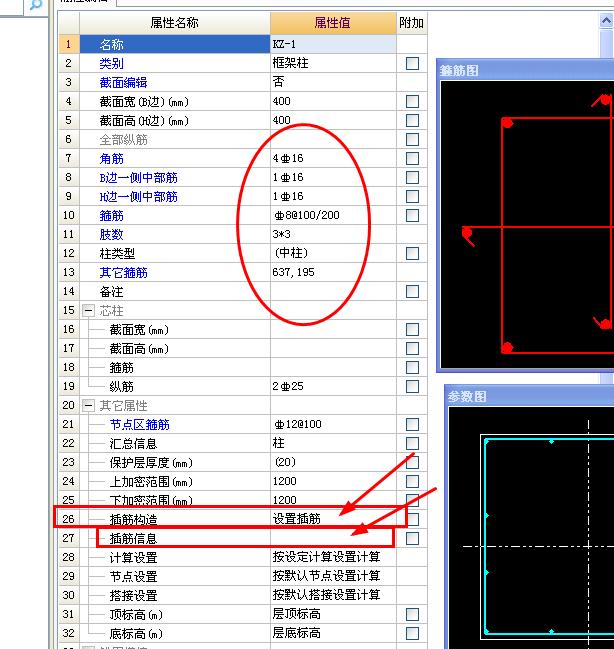This screenshot has width=614, height=649.
Task: Collapse the 其它属性 group
Action: (x=88, y=405)
